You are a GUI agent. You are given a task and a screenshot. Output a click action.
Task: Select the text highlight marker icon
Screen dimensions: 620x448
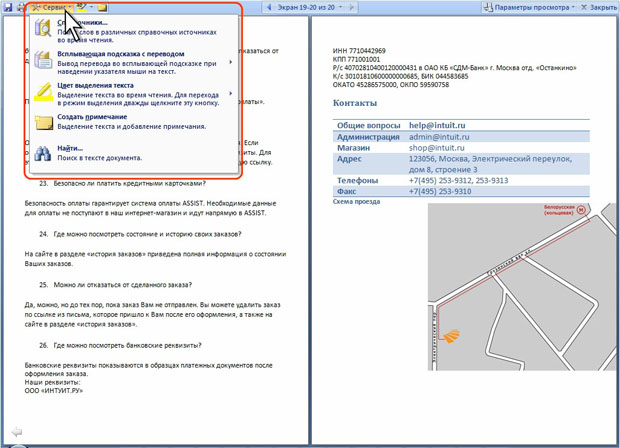coord(82,7)
